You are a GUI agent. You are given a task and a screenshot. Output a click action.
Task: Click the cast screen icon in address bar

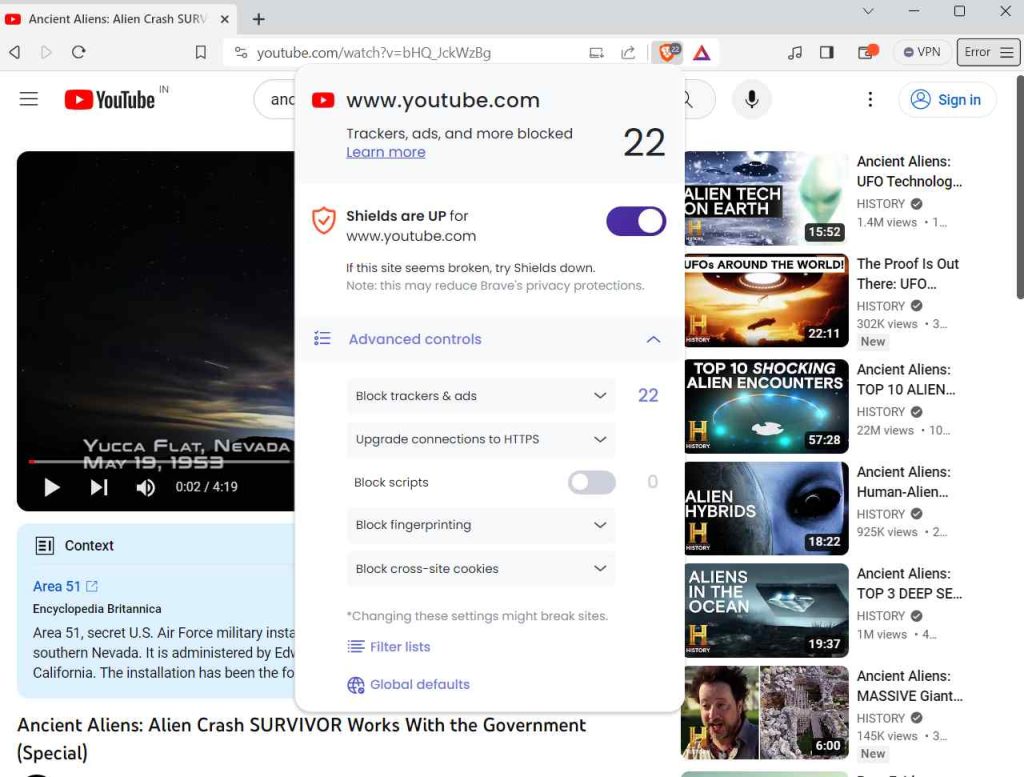(x=596, y=52)
